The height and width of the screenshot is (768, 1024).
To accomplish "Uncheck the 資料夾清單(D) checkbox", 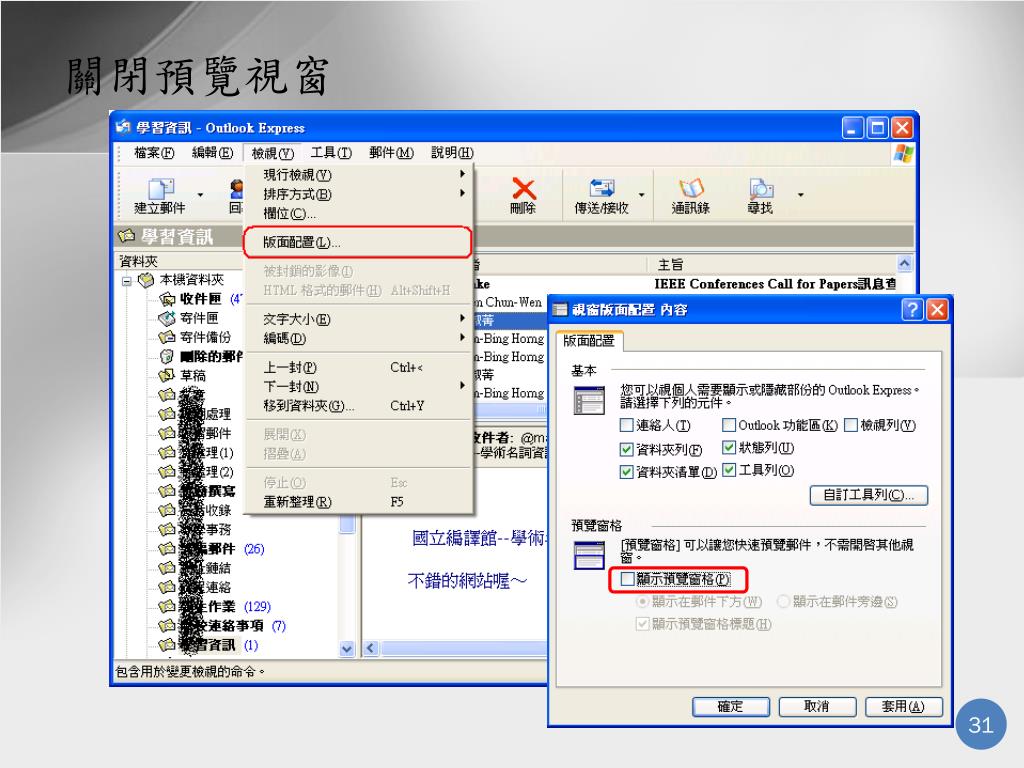I will [626, 472].
